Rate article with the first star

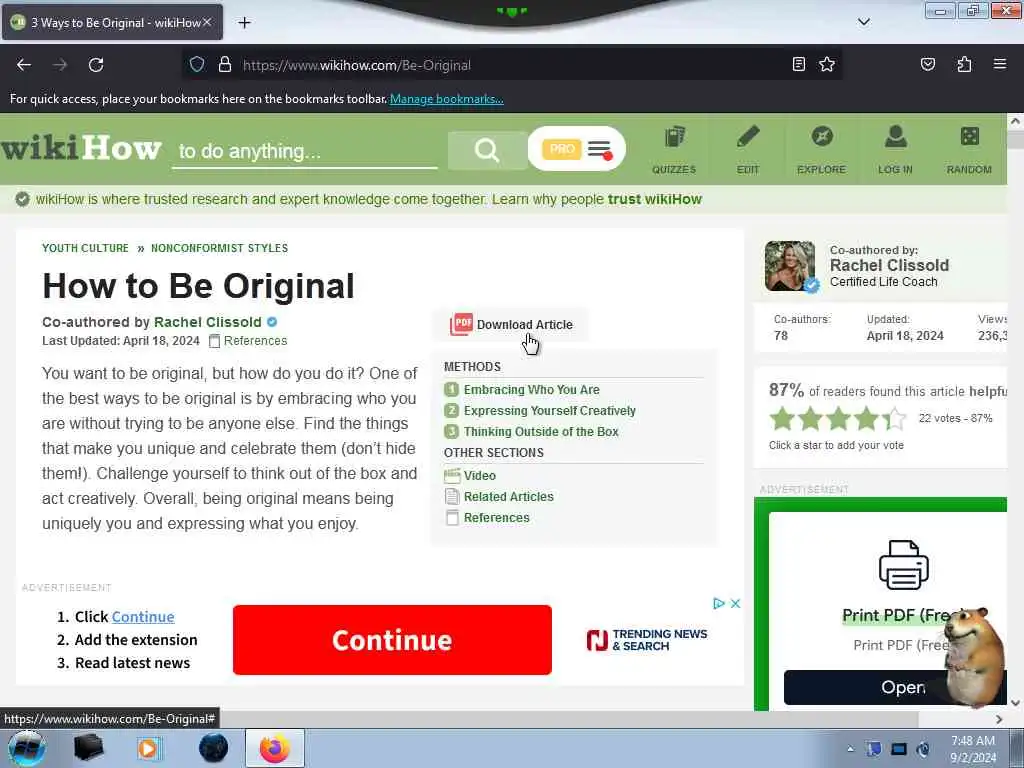pyautogui.click(x=782, y=418)
